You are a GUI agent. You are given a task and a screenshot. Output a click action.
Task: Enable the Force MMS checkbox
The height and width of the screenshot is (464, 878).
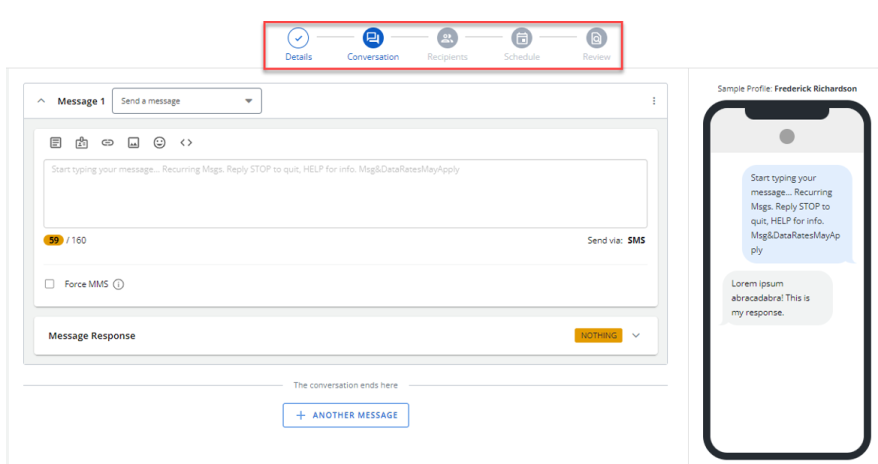click(50, 284)
